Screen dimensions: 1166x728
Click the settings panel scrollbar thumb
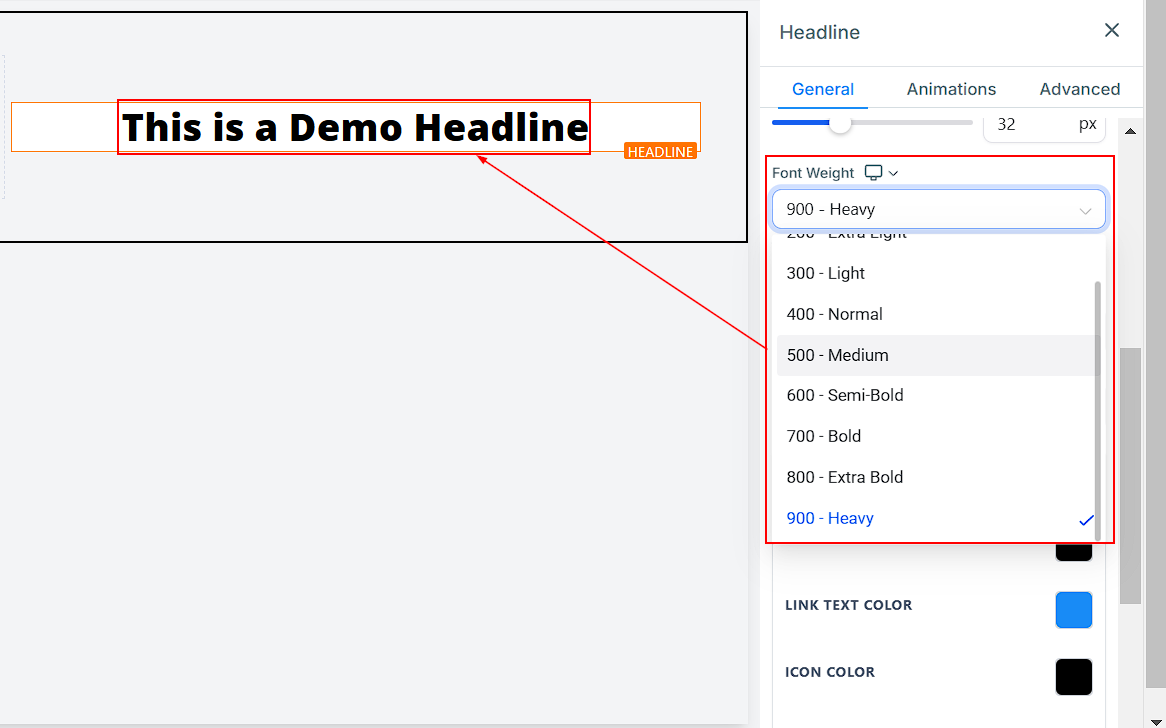click(1130, 476)
